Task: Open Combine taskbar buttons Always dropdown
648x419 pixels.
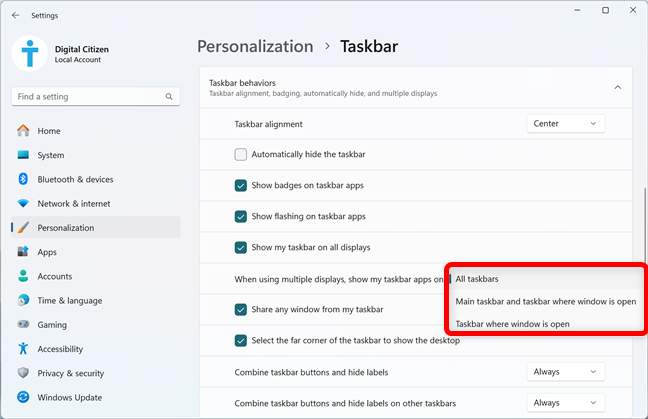Action: coord(565,372)
